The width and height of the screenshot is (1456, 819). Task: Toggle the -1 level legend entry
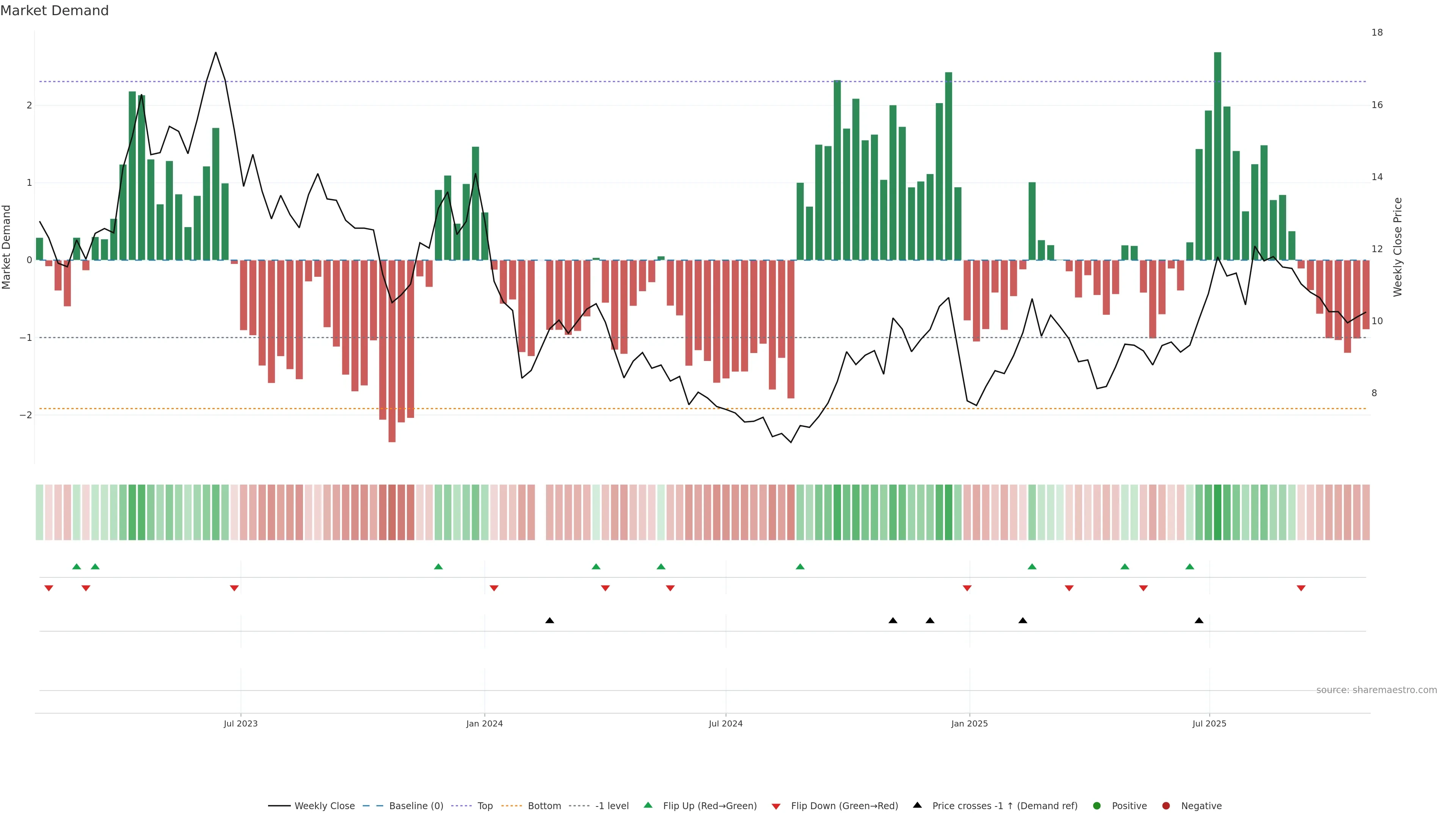tap(612, 805)
